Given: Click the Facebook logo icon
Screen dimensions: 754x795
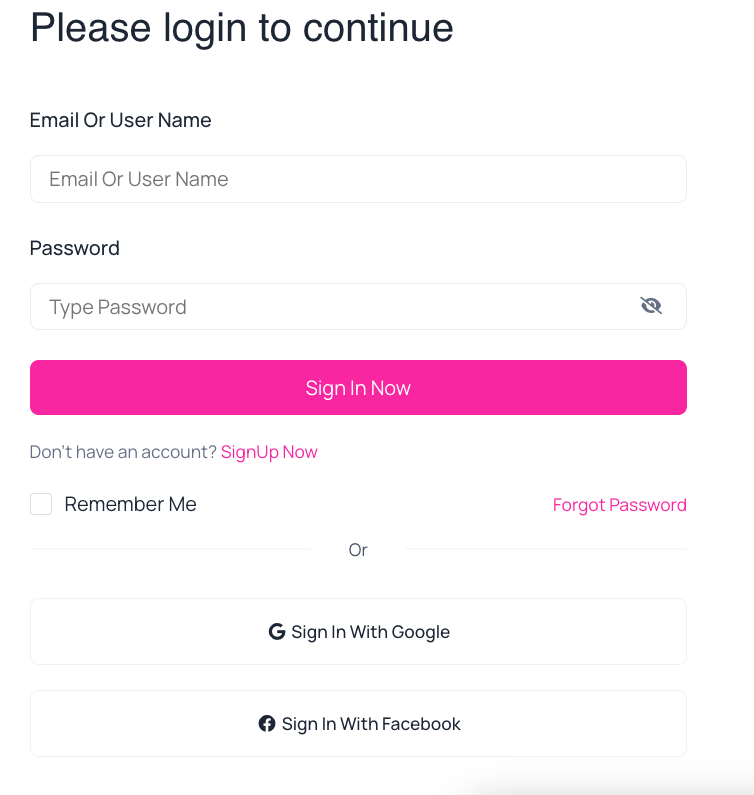Looking at the screenshot, I should pos(267,724).
